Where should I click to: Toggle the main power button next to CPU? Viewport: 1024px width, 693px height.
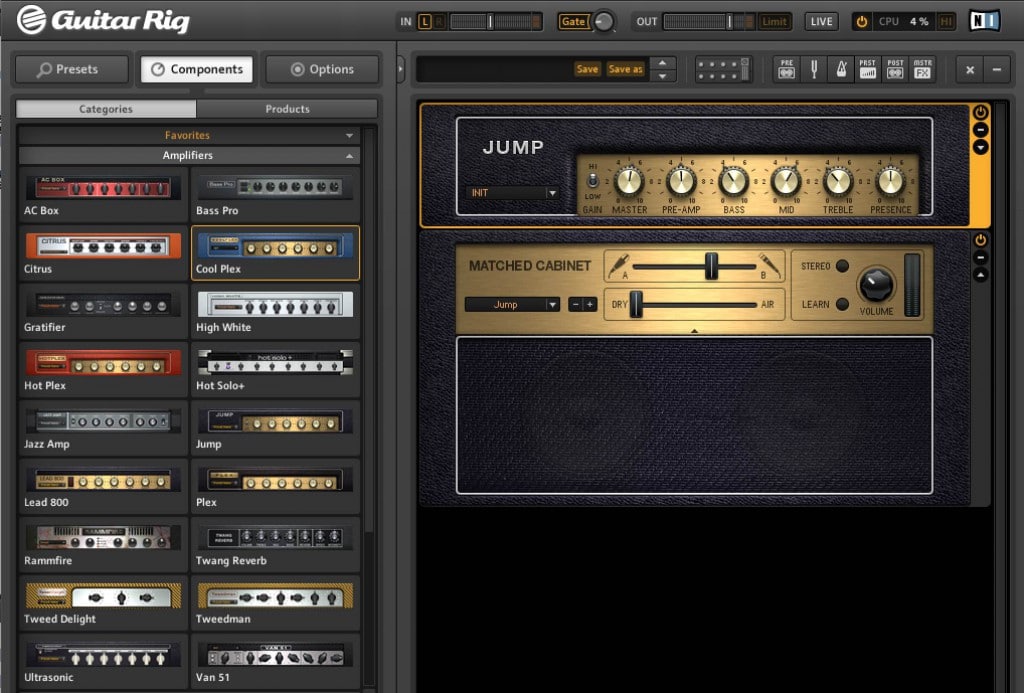click(x=861, y=22)
